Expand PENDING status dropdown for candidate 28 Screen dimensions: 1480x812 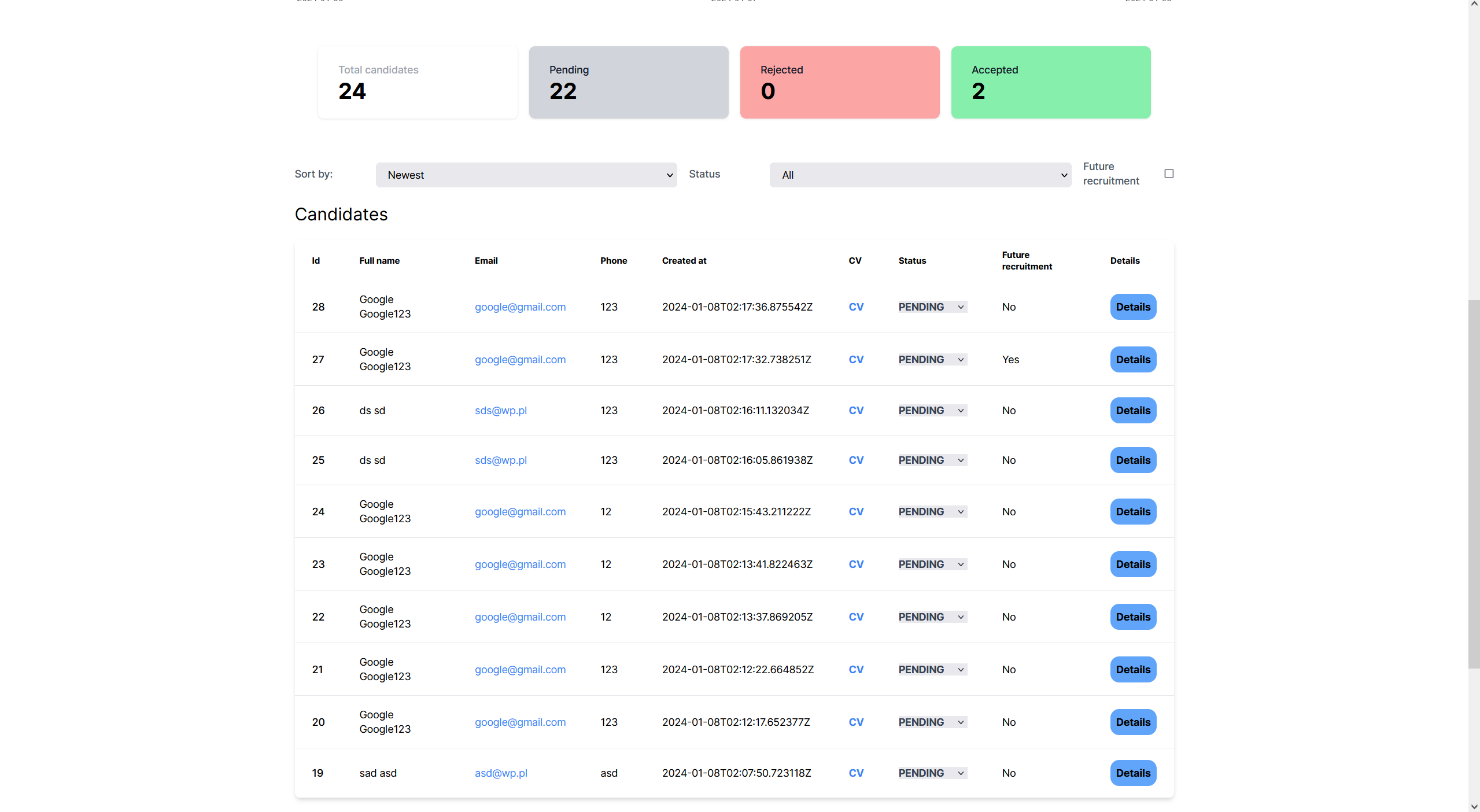(932, 307)
